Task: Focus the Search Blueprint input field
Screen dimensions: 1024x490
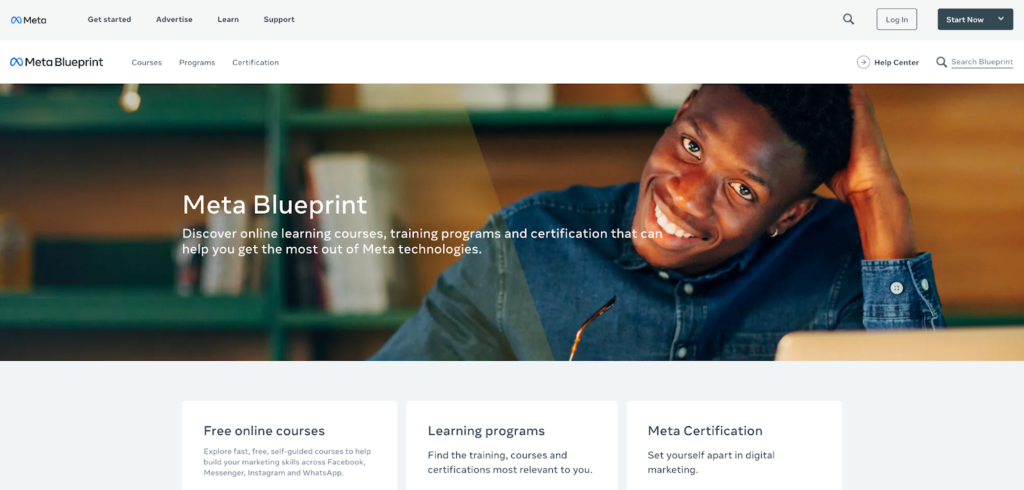Action: pyautogui.click(x=982, y=62)
